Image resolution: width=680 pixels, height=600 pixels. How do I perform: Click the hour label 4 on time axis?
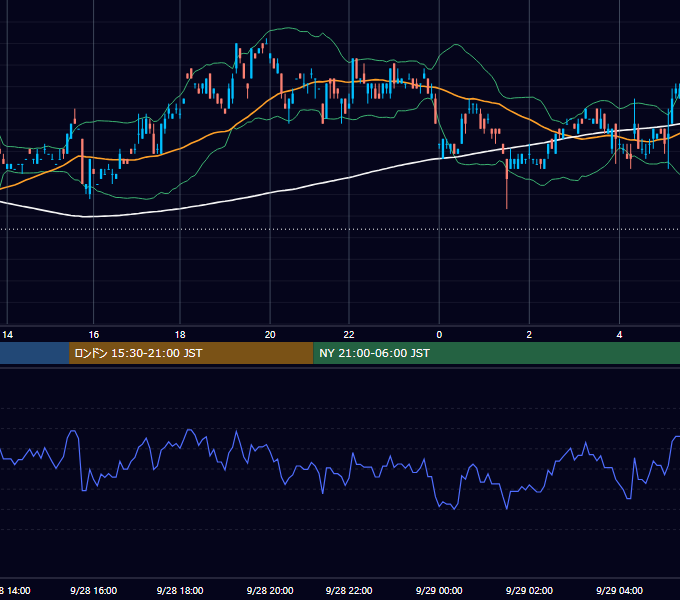click(619, 335)
